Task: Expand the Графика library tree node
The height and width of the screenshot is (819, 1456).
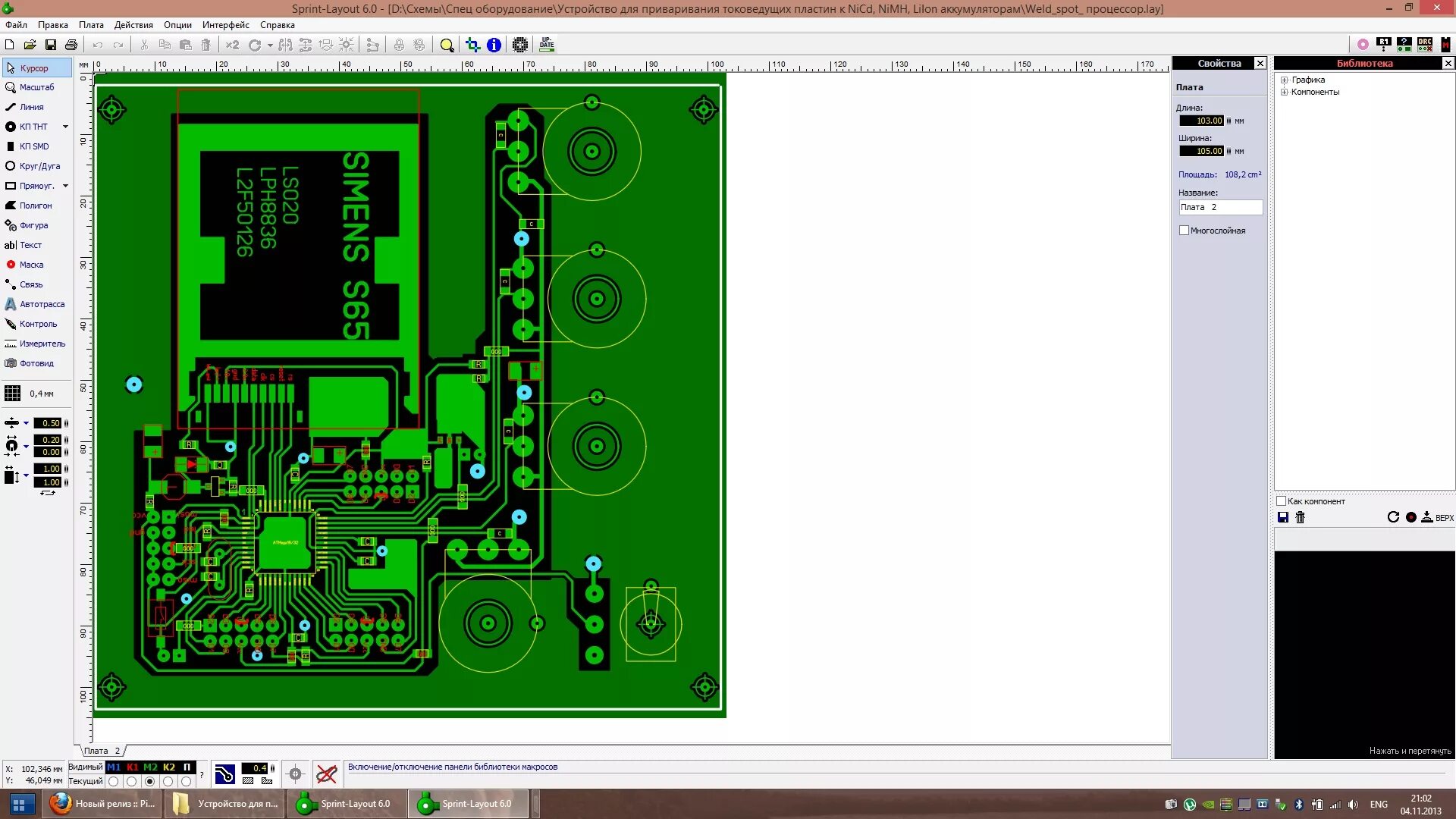Action: point(1285,80)
